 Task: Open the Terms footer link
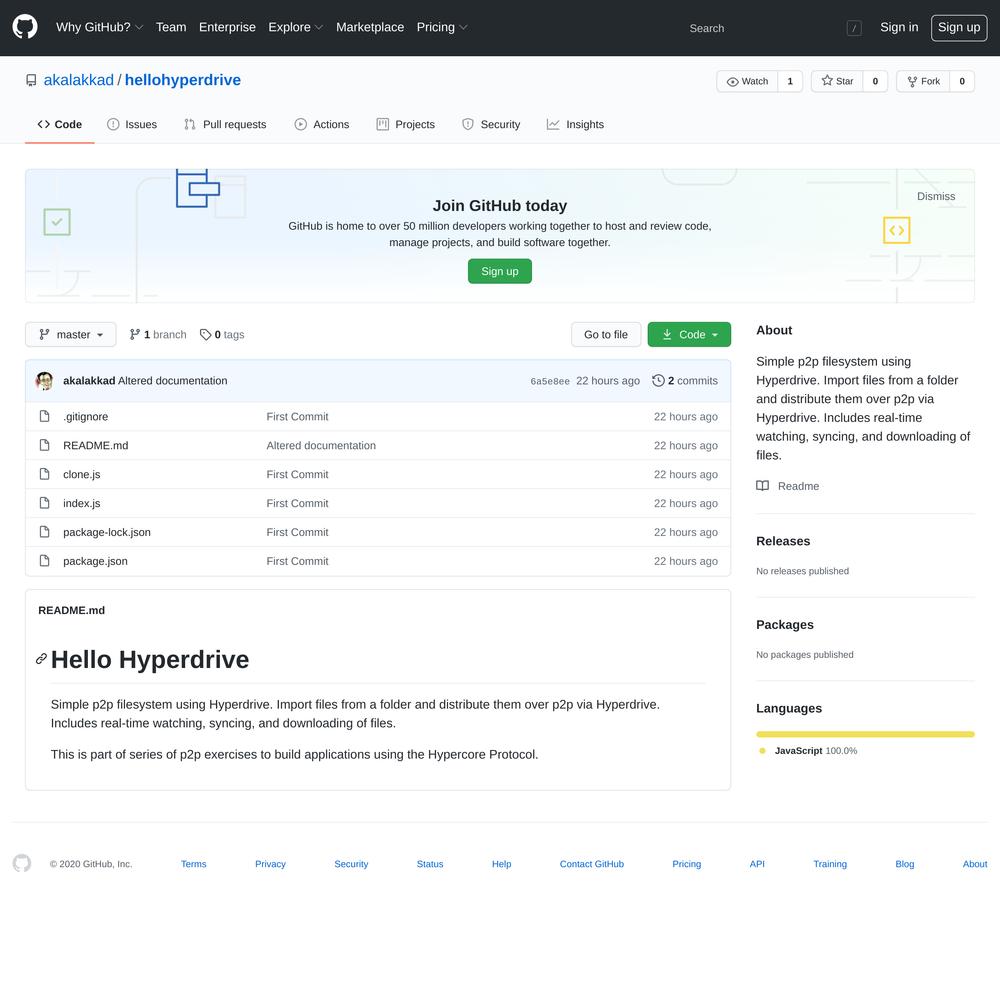point(193,864)
